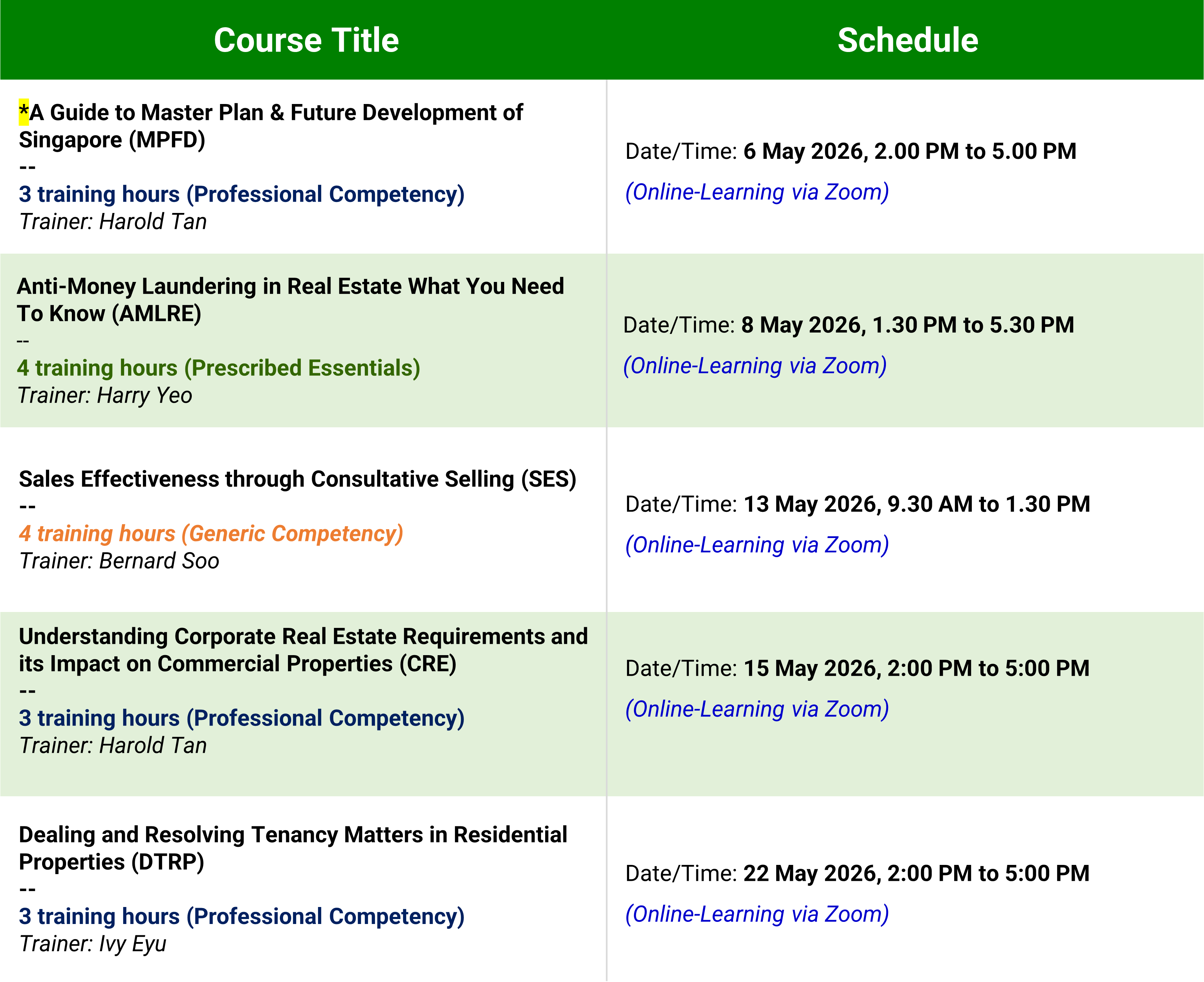The width and height of the screenshot is (1204, 982).
Task: Open Sales Effectiveness through Consultative Selling course
Action: pos(298,479)
